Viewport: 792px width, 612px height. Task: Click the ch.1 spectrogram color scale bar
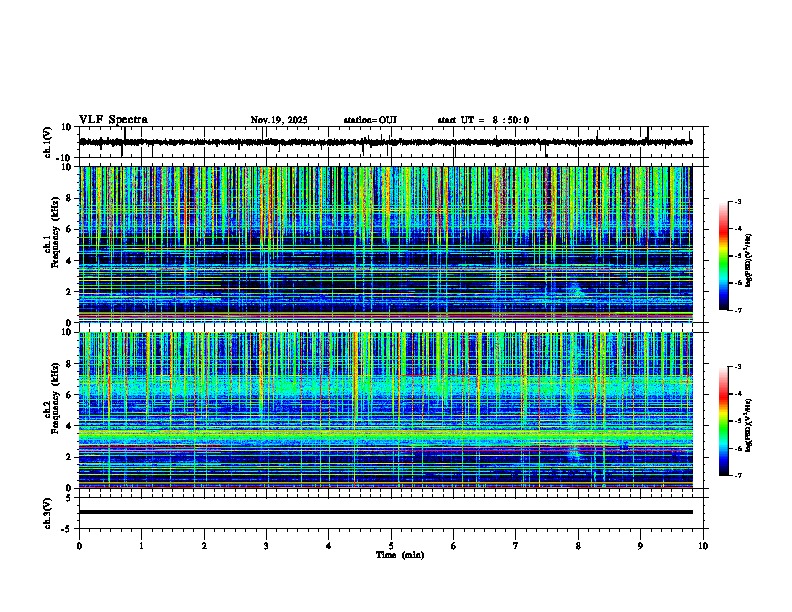pos(724,256)
